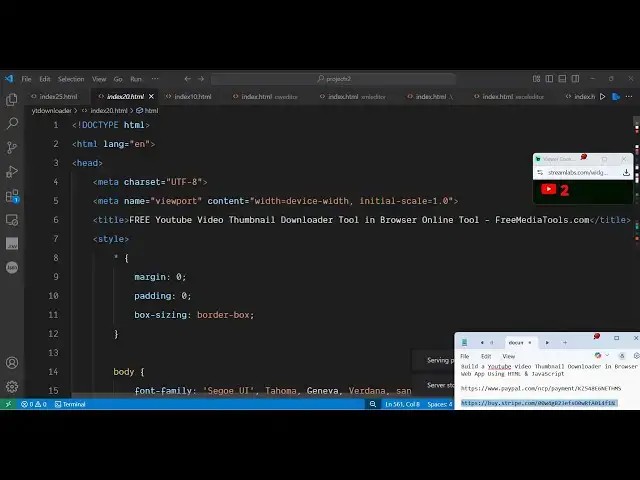
Task: Open the Go menu
Action: pyautogui.click(x=118, y=79)
